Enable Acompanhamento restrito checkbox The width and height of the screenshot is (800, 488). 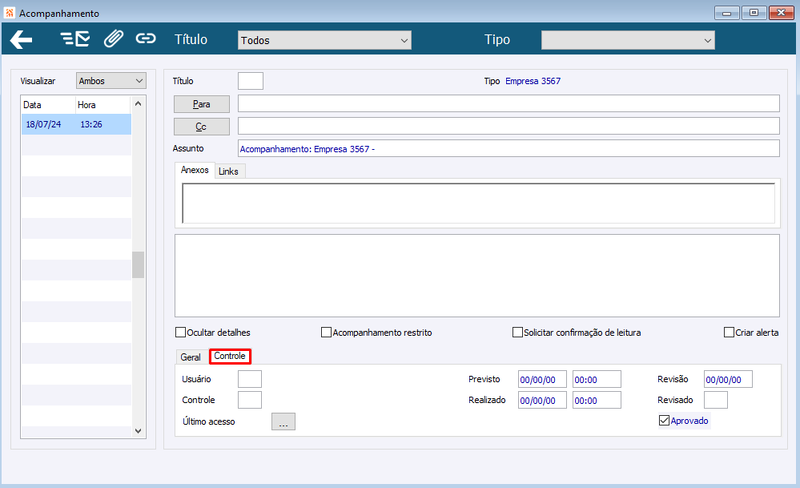coord(326,332)
